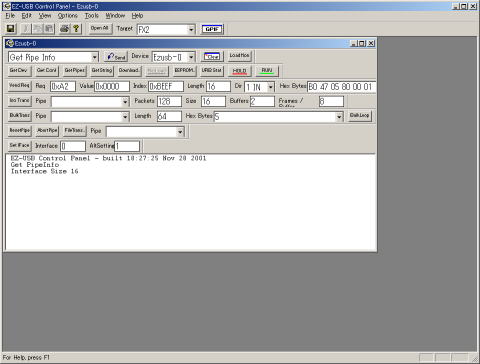Screen dimensions: 480x364
Task: Click the AbortPipe button
Action: pyautogui.click(x=47, y=131)
